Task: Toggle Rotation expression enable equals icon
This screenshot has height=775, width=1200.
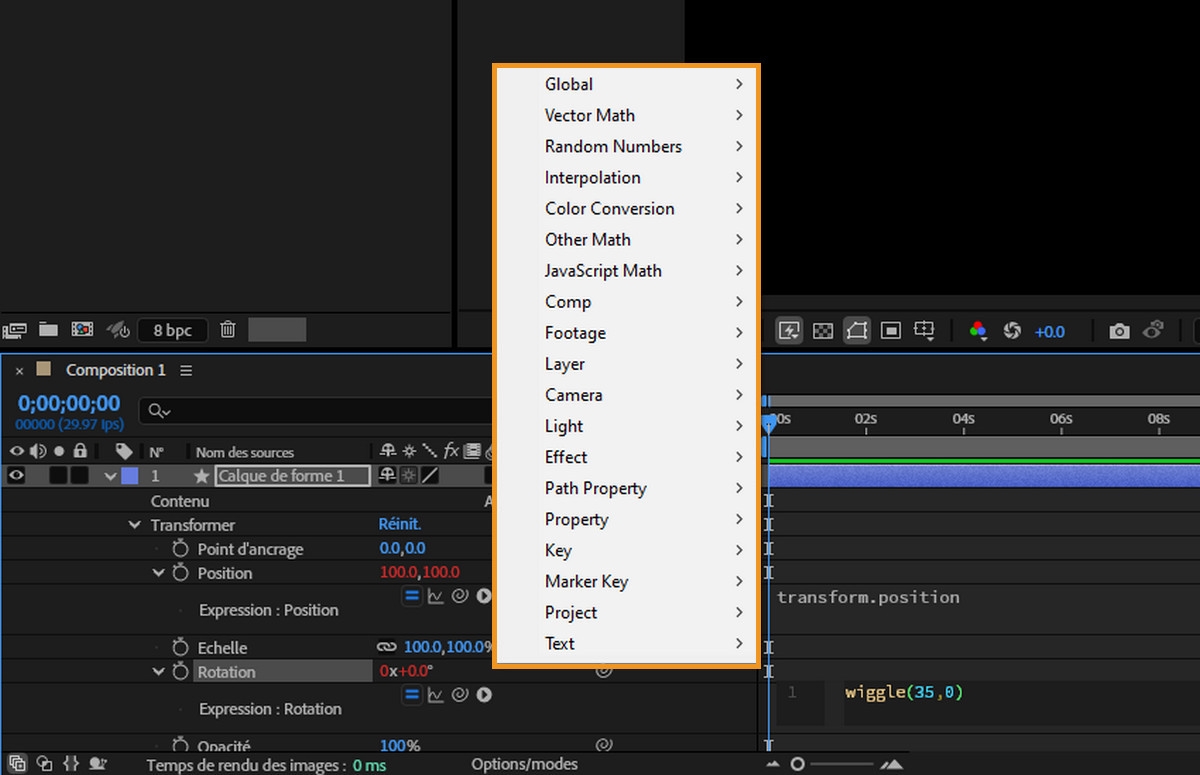Action: coord(412,694)
